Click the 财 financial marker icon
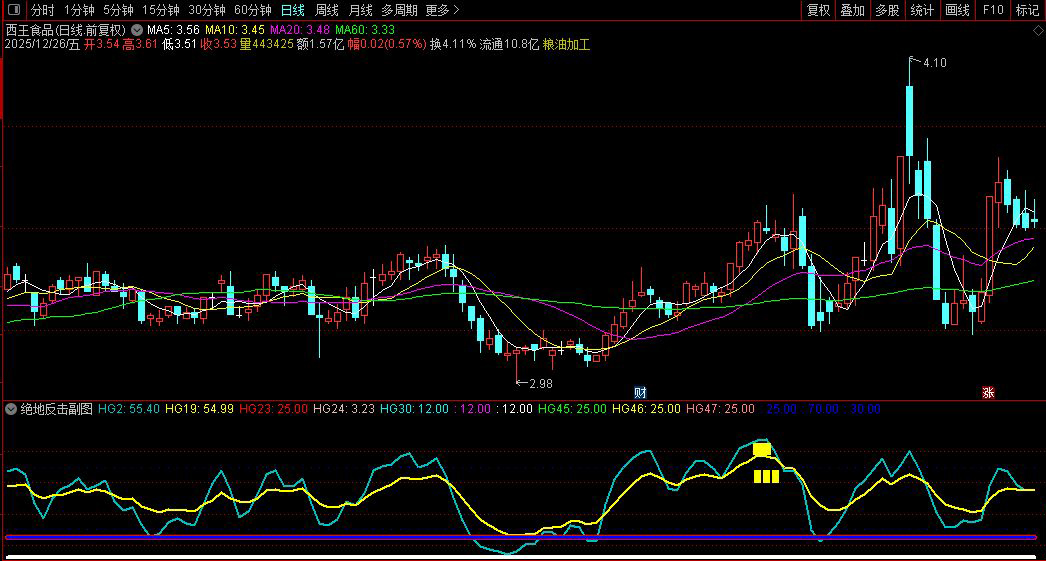This screenshot has height=561, width=1046. point(640,393)
